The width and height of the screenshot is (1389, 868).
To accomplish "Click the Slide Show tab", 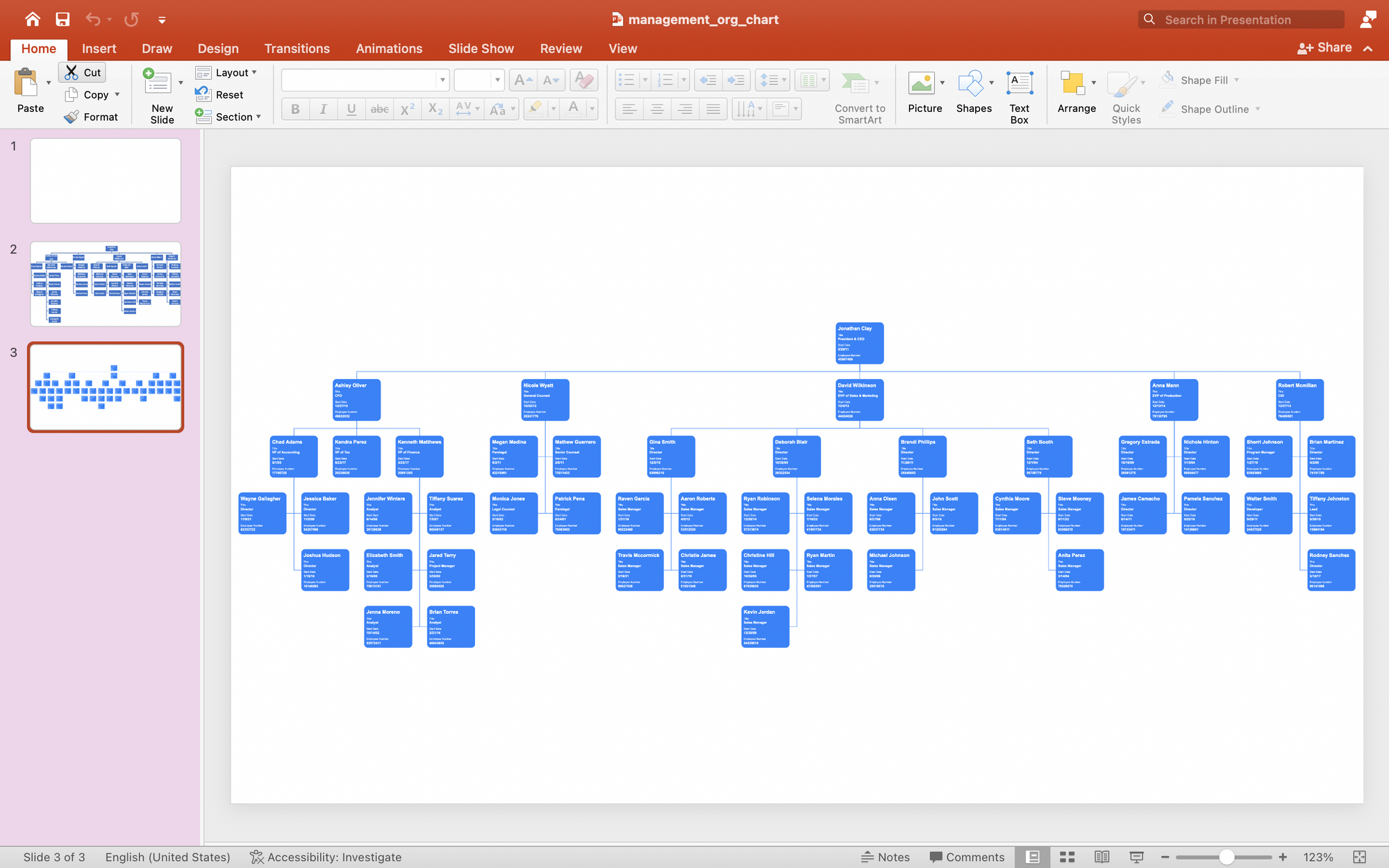I will pos(481,48).
